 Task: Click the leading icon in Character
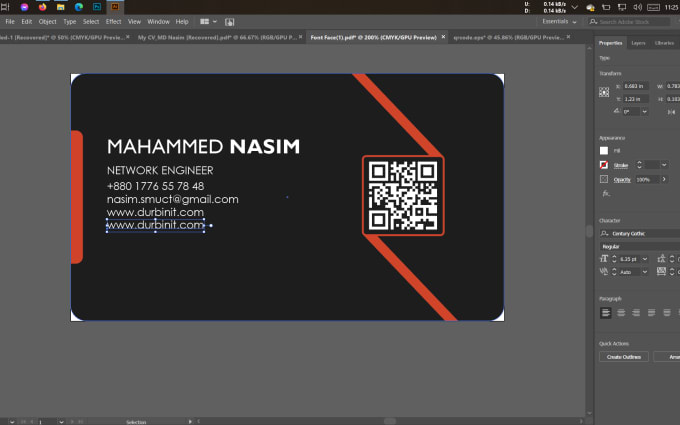pos(661,259)
